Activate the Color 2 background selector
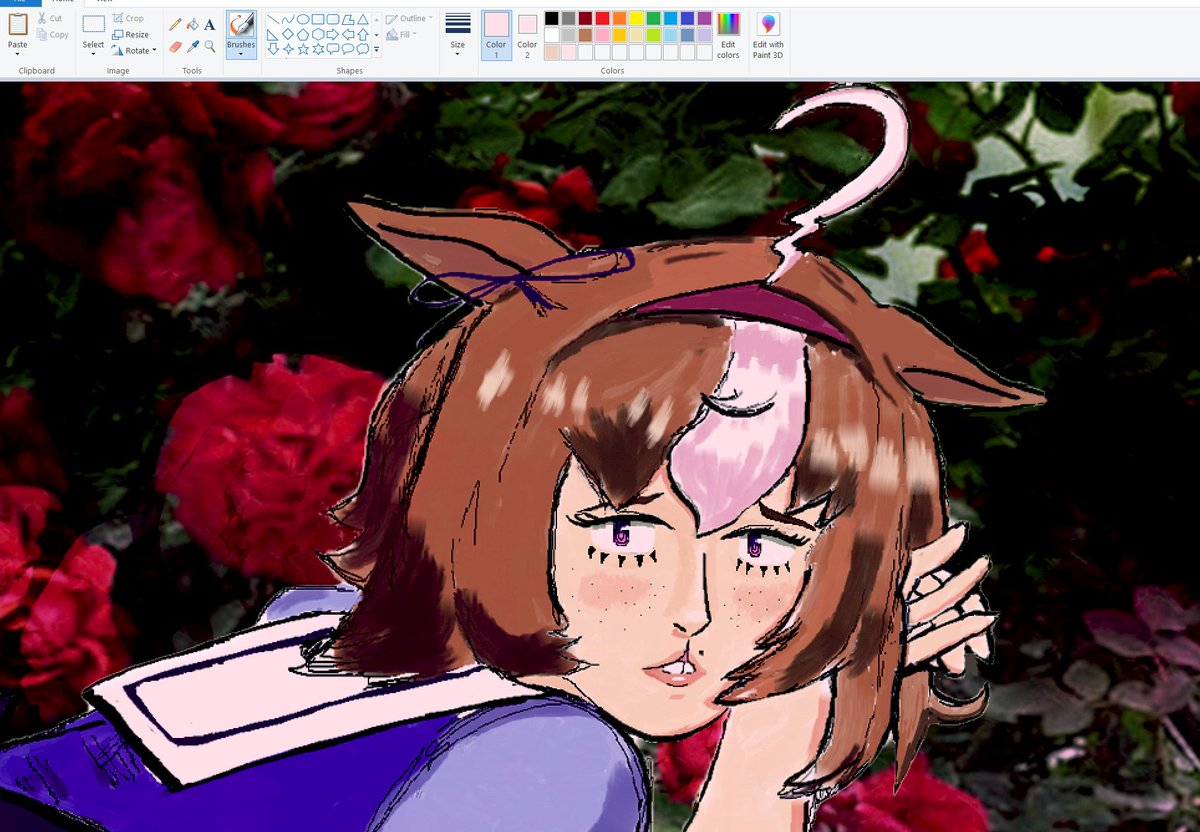1200x832 pixels. click(527, 35)
